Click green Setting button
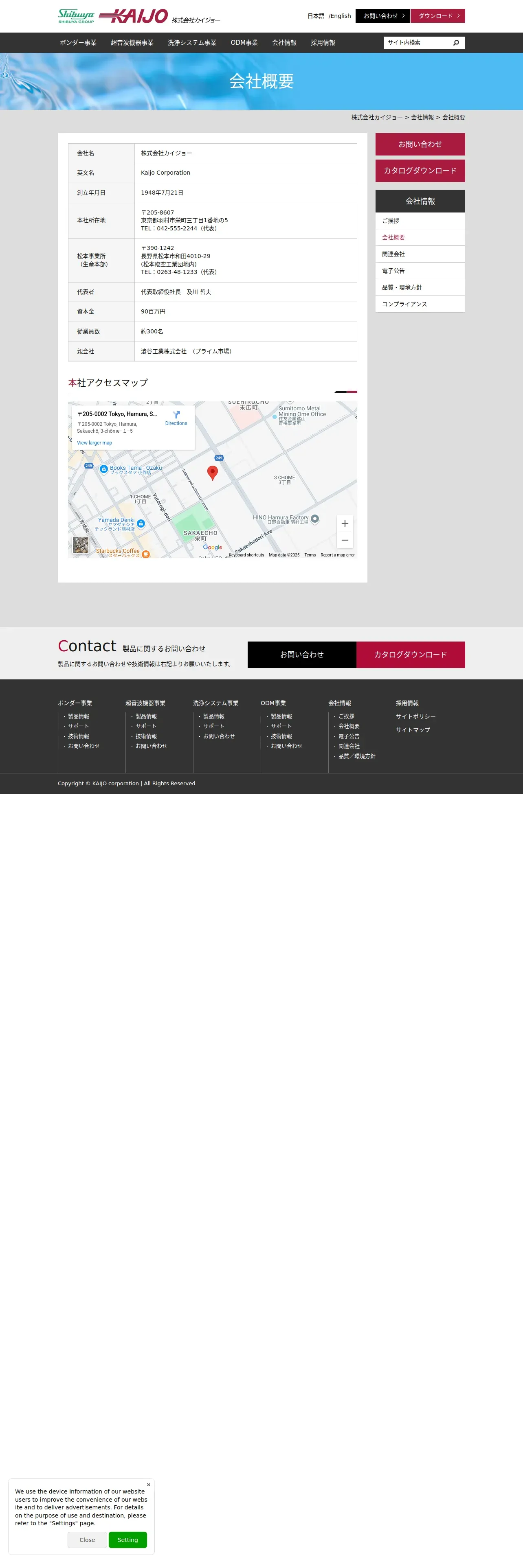 [x=128, y=1540]
